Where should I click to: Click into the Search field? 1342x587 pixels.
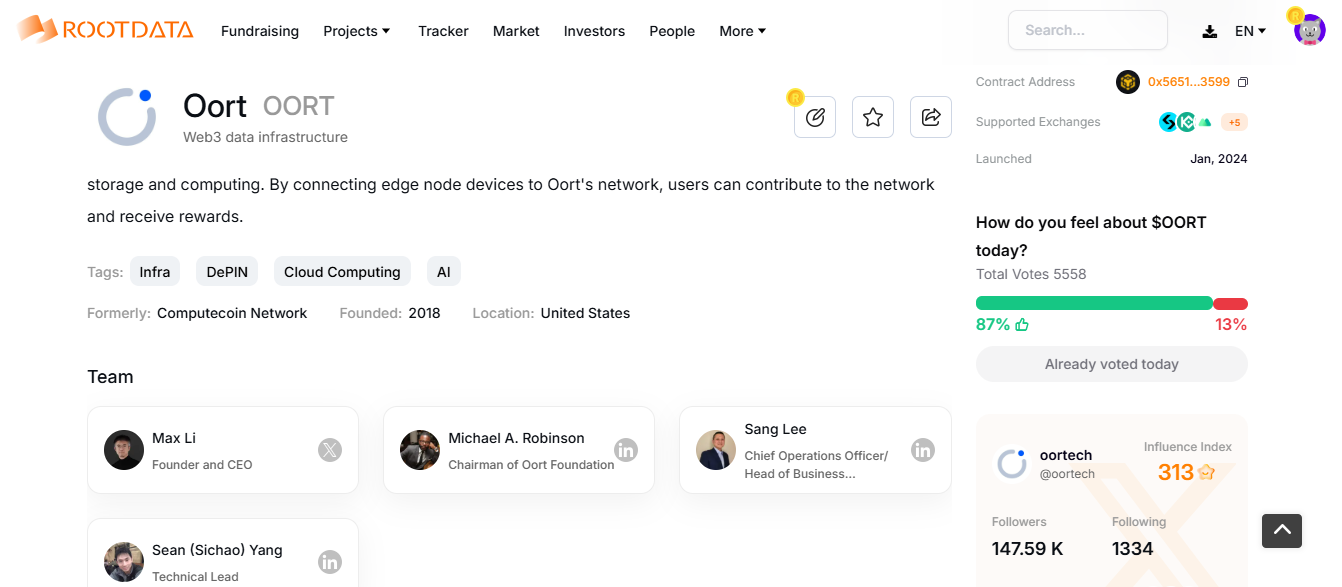pyautogui.click(x=1088, y=30)
